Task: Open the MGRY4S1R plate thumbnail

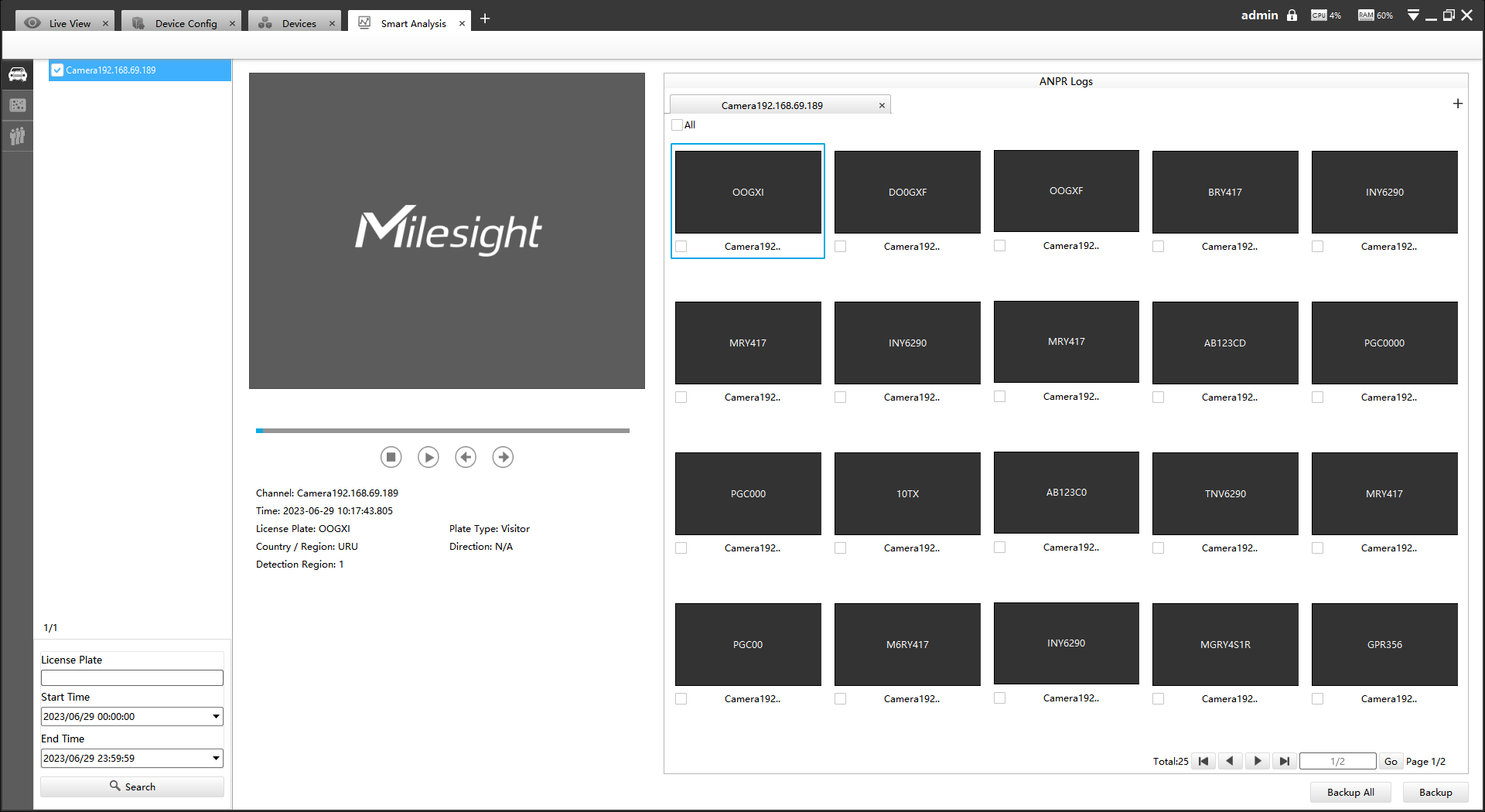Action: [1225, 644]
